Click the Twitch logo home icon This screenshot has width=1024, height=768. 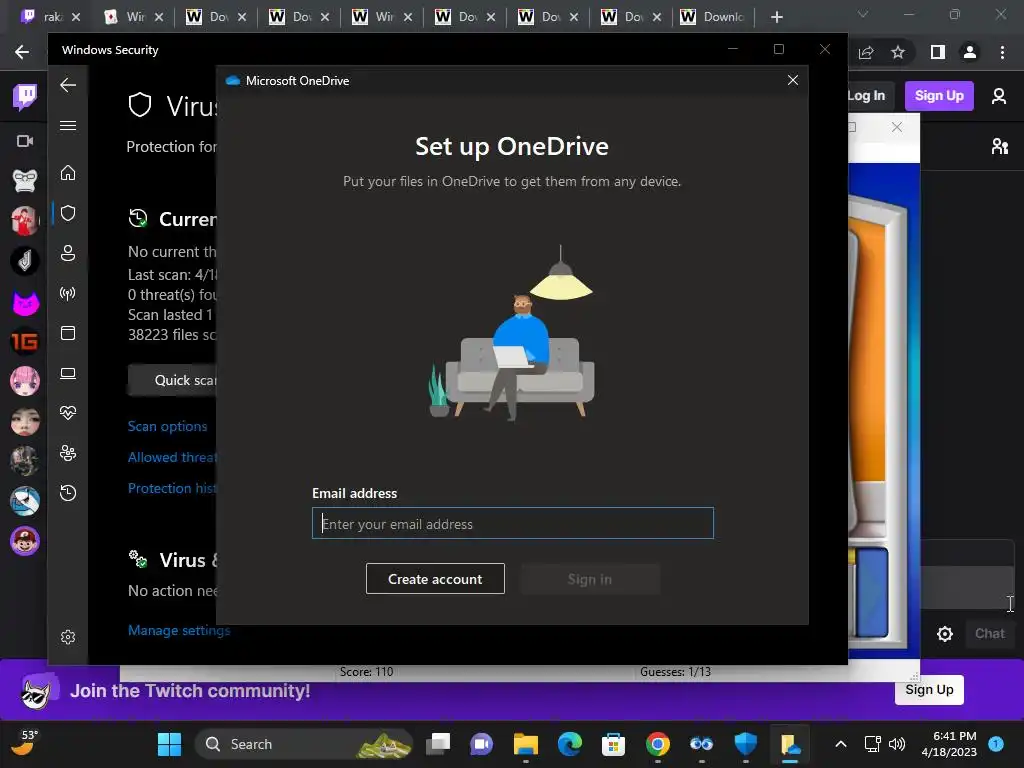click(25, 97)
